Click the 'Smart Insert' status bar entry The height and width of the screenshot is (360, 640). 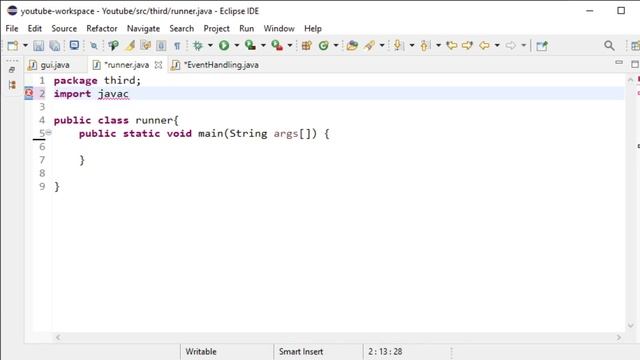click(x=301, y=351)
